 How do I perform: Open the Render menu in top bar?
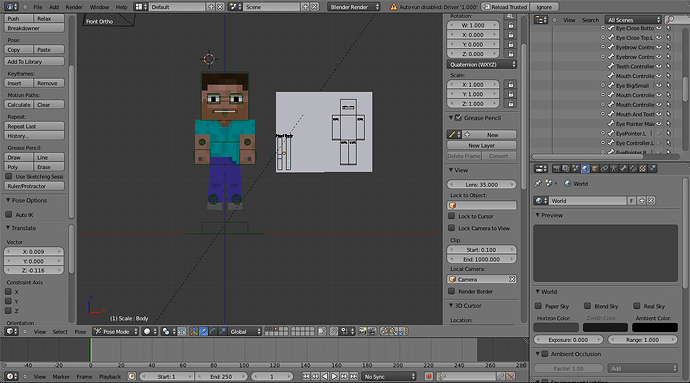(74, 7)
